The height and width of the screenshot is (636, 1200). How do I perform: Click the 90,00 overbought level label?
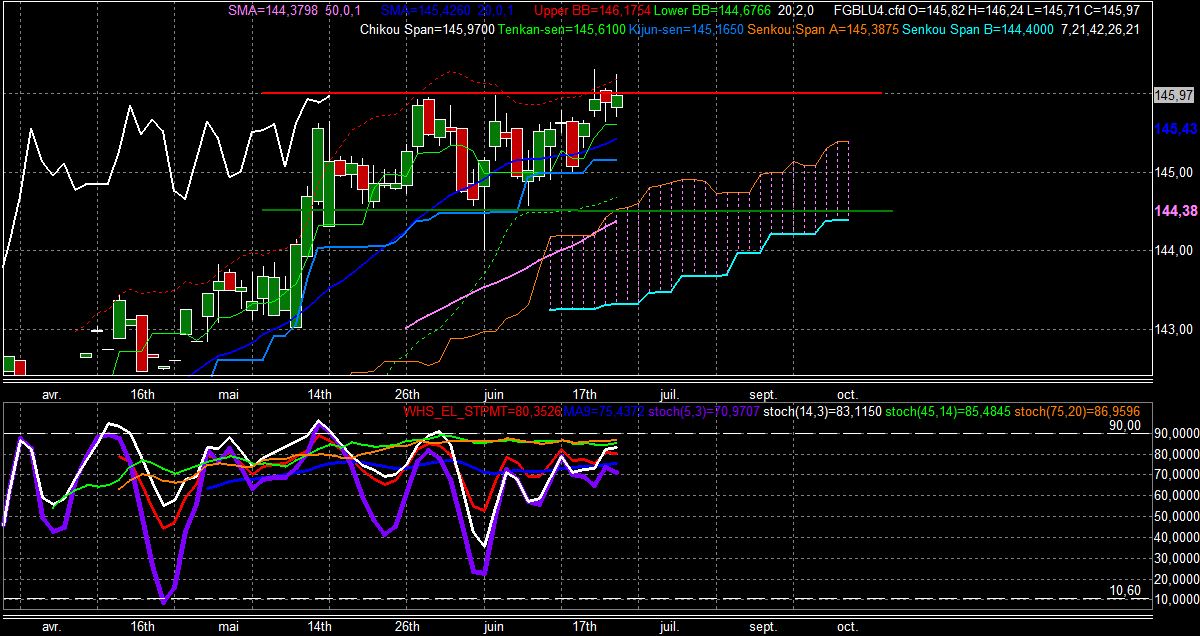point(1124,426)
